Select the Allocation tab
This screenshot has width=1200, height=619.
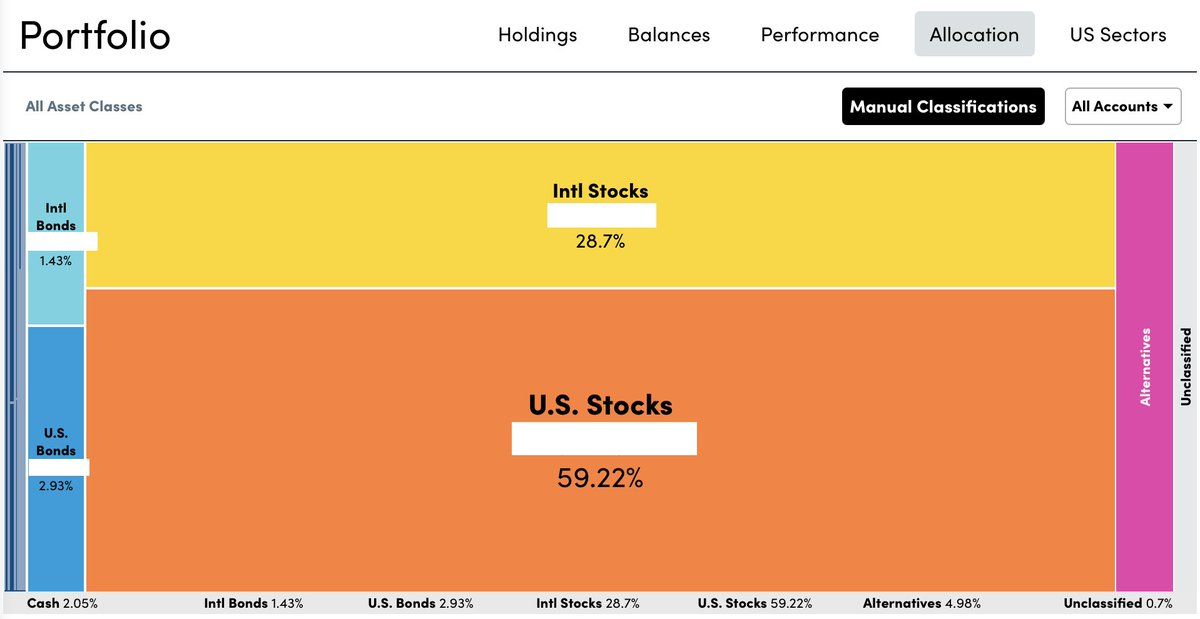974,35
